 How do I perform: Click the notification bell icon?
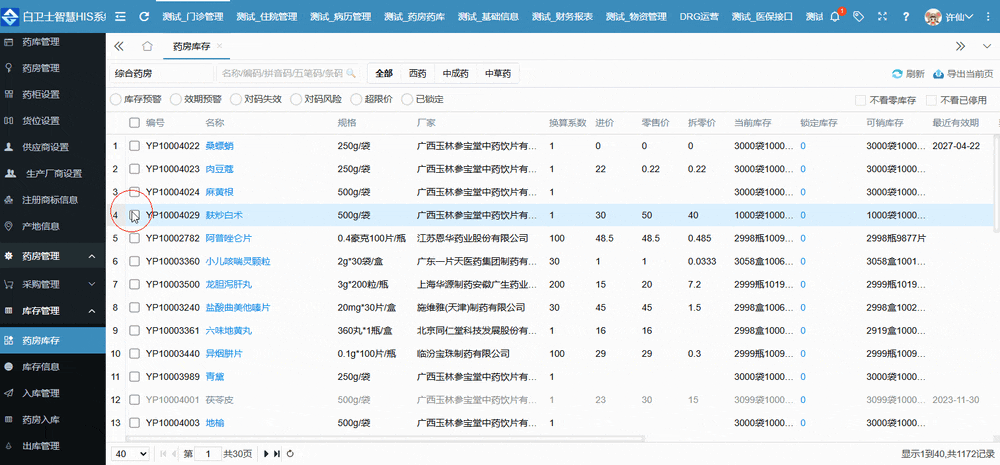coord(837,17)
